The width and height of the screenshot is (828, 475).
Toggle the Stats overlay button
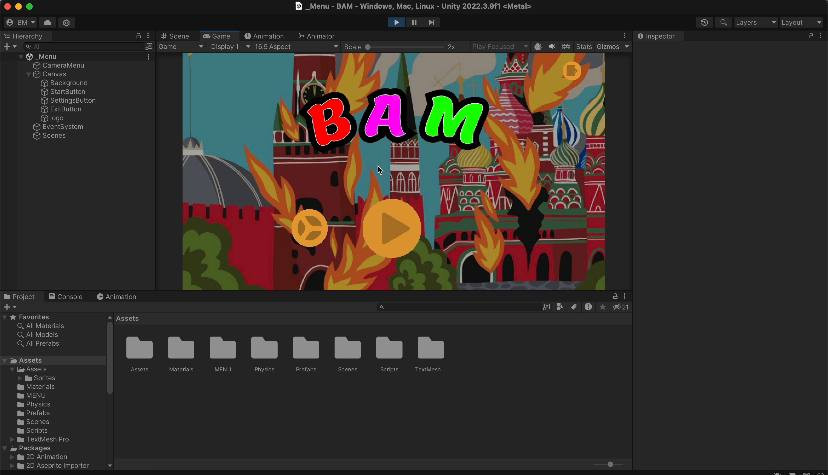tap(584, 46)
